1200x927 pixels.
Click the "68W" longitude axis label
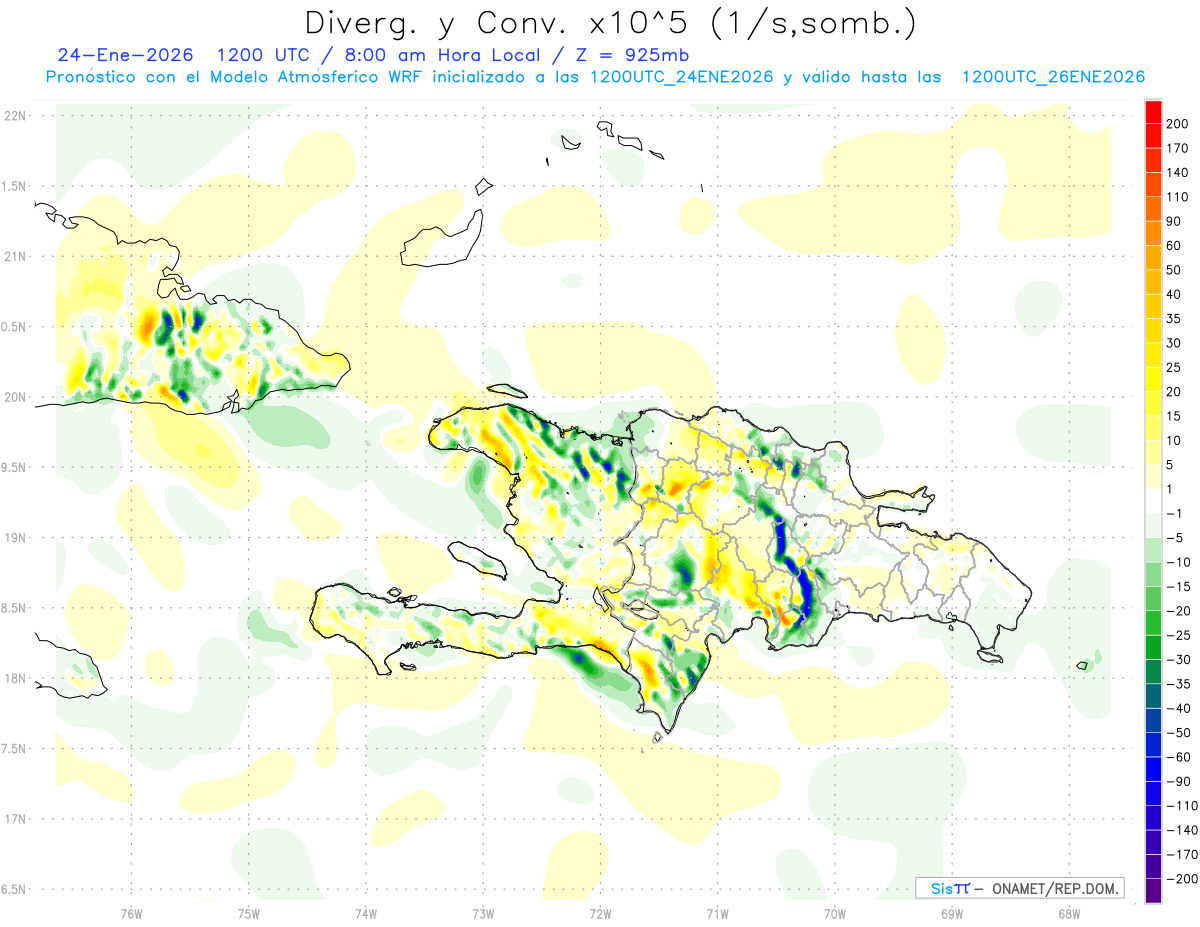pos(1068,914)
